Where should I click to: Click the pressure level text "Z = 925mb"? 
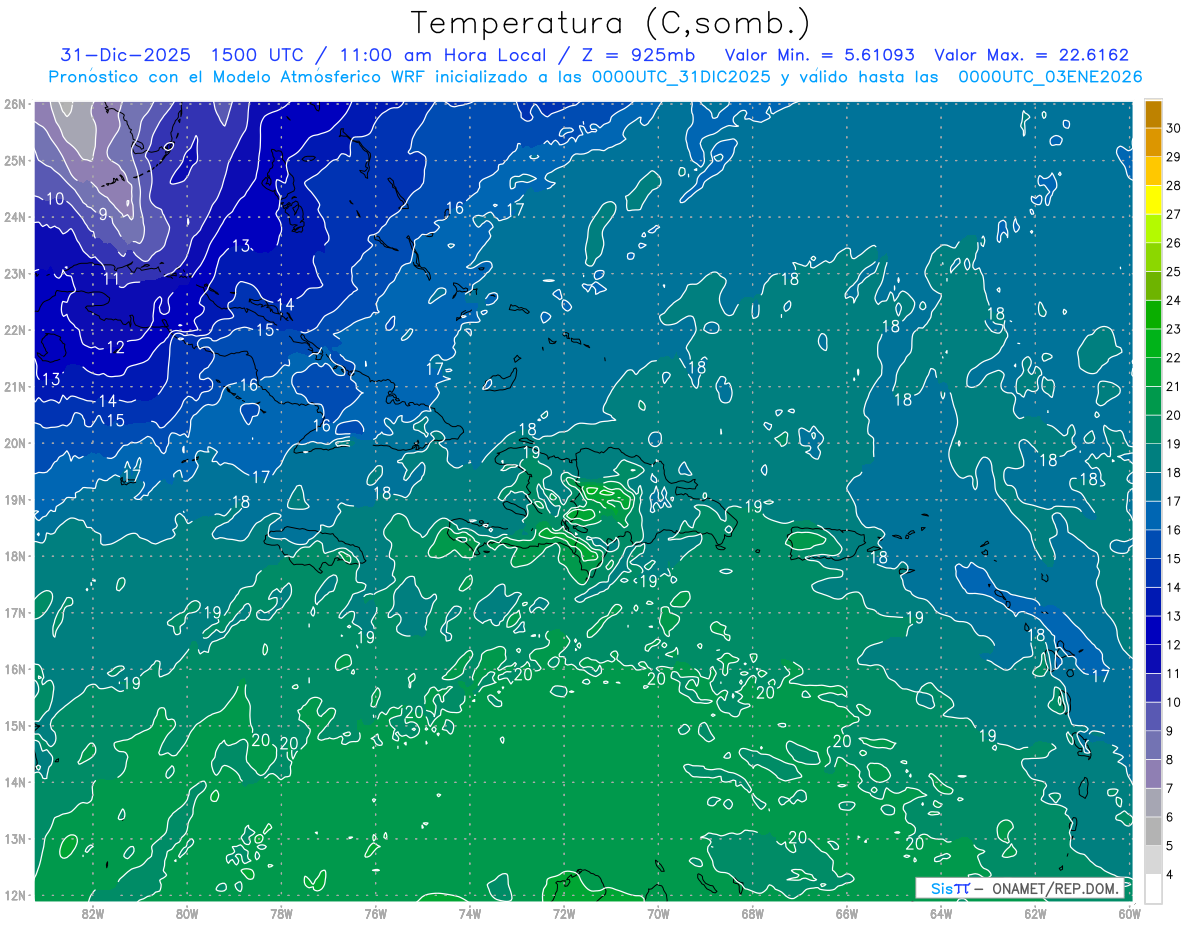(x=637, y=55)
